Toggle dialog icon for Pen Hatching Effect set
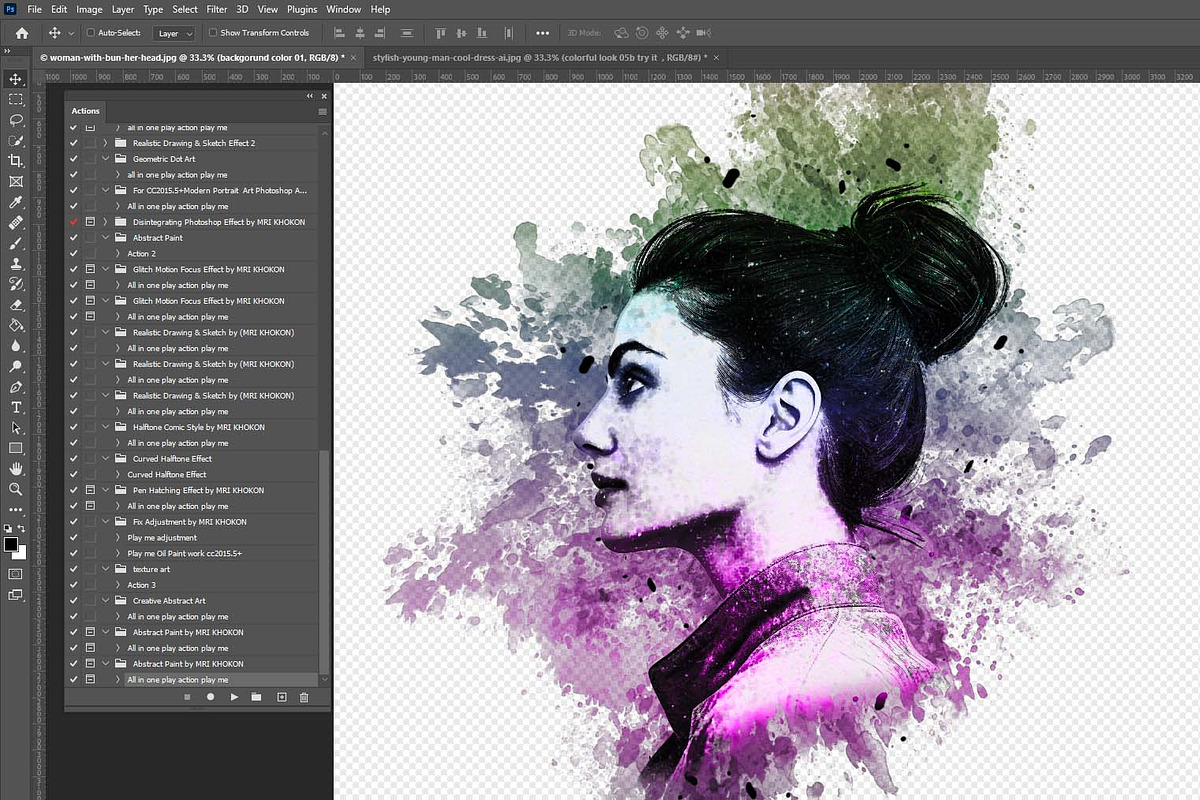This screenshot has height=800, width=1200. pos(90,490)
